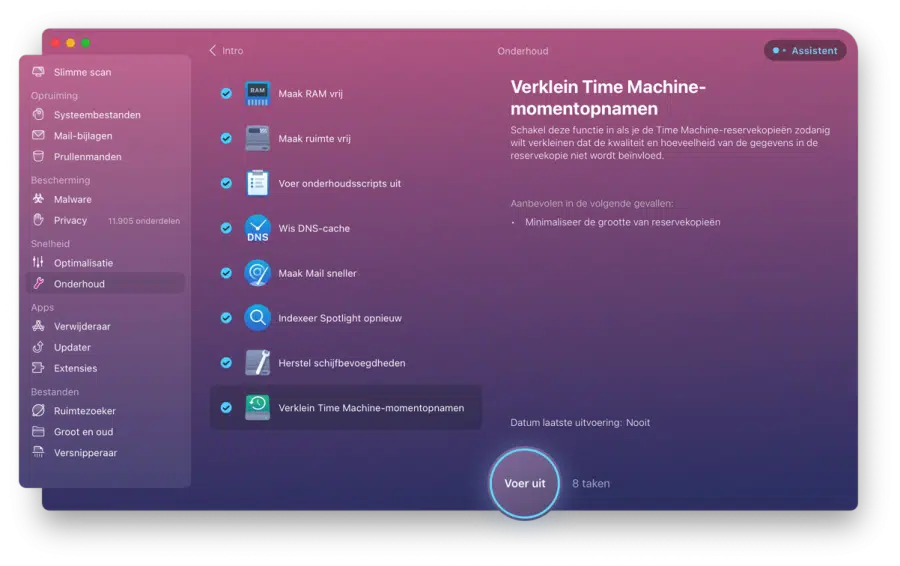Click the yellow minimize window button
Viewport: 900px width, 566px height.
point(71,42)
